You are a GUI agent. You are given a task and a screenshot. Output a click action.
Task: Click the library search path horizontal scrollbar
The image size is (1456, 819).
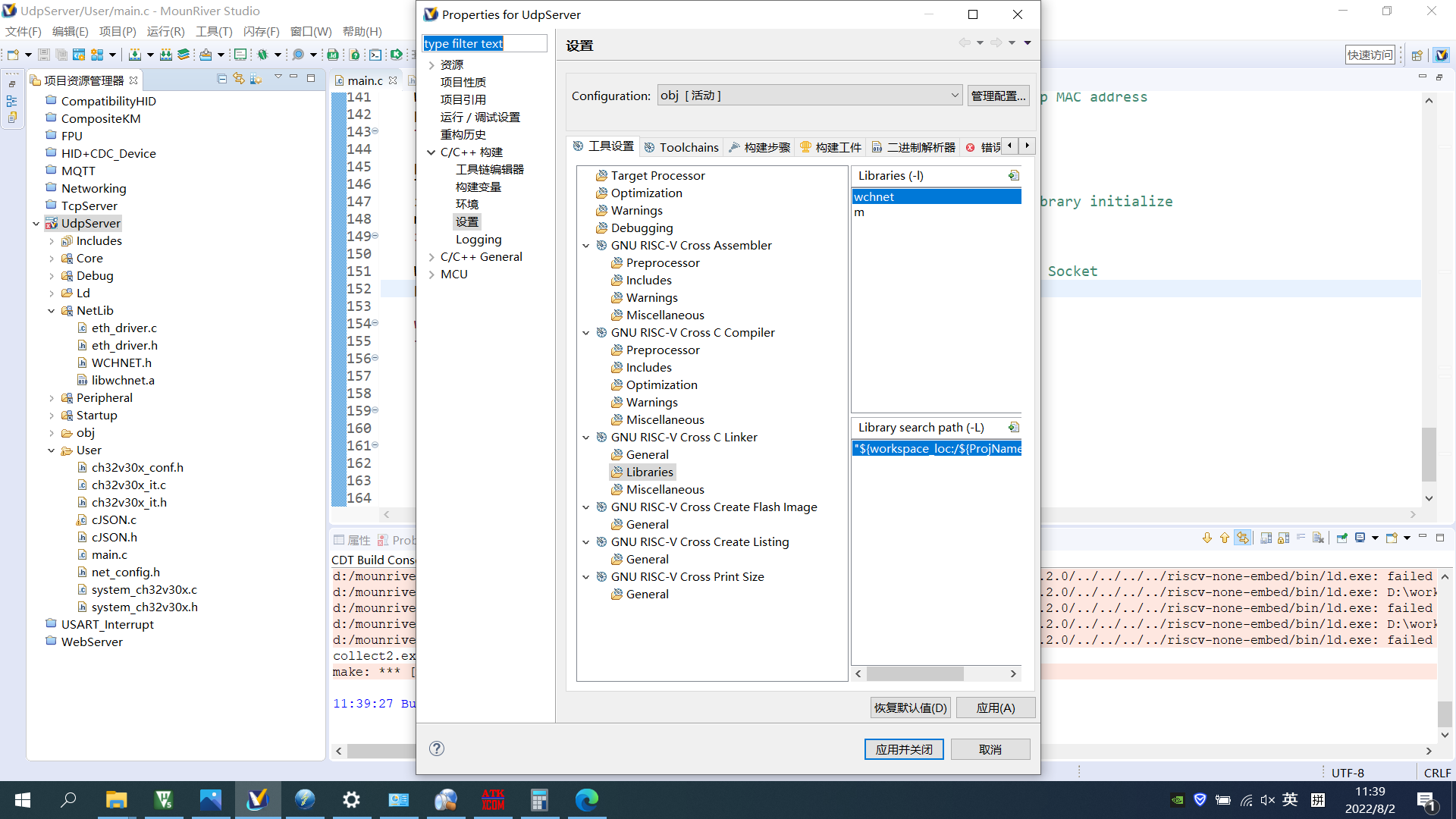point(937,673)
